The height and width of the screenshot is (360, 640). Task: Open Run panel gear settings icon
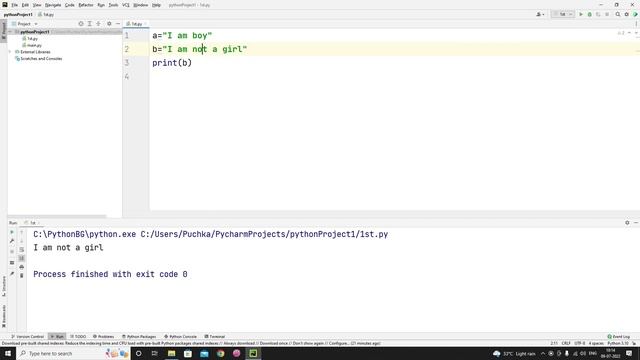coord(627,223)
